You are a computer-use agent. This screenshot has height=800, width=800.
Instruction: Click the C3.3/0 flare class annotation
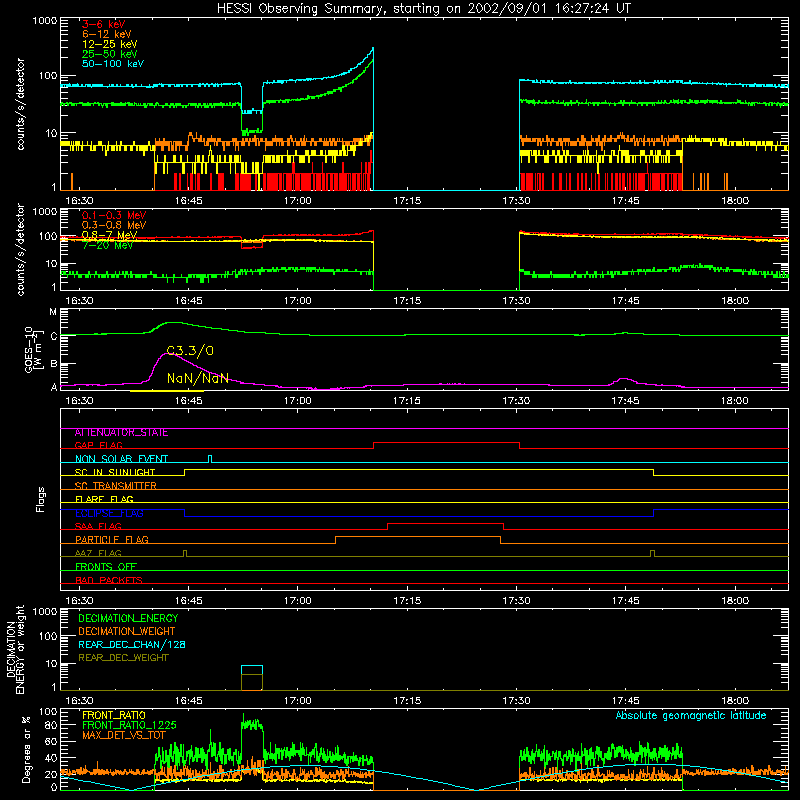pos(190,351)
